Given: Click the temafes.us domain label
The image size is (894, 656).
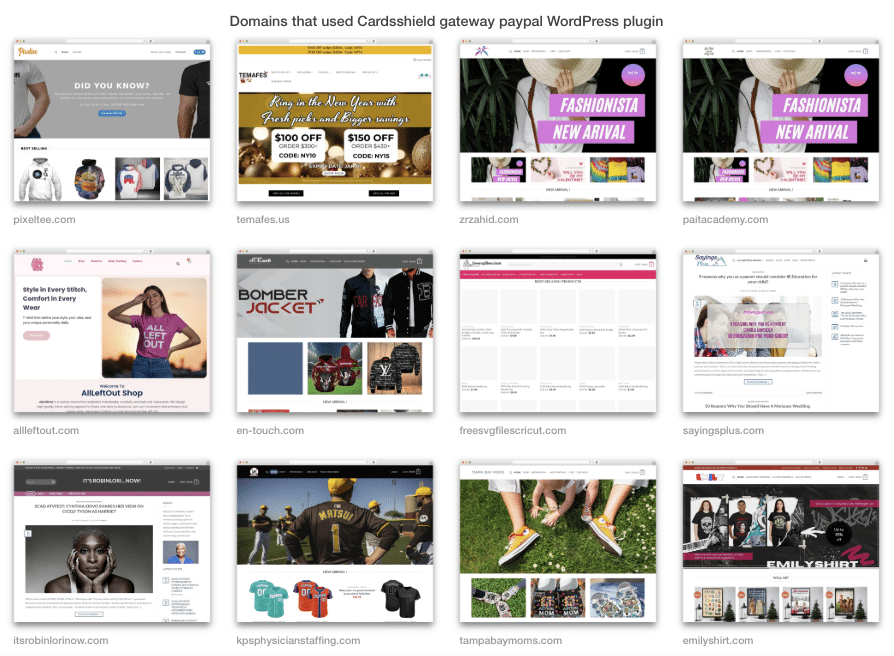Looking at the screenshot, I should coord(263,219).
